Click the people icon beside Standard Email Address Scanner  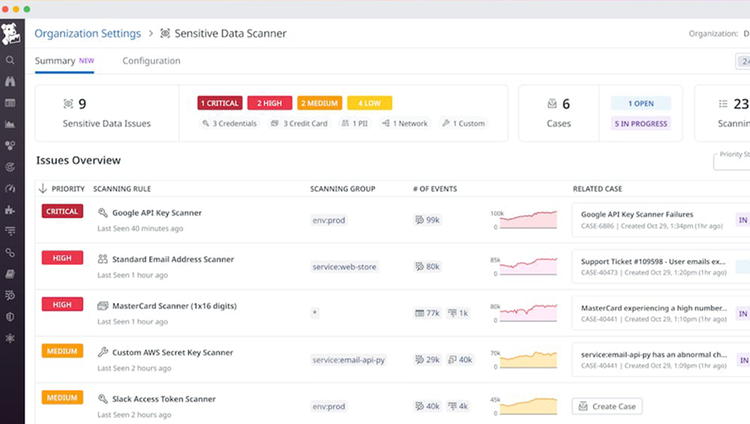(x=102, y=259)
